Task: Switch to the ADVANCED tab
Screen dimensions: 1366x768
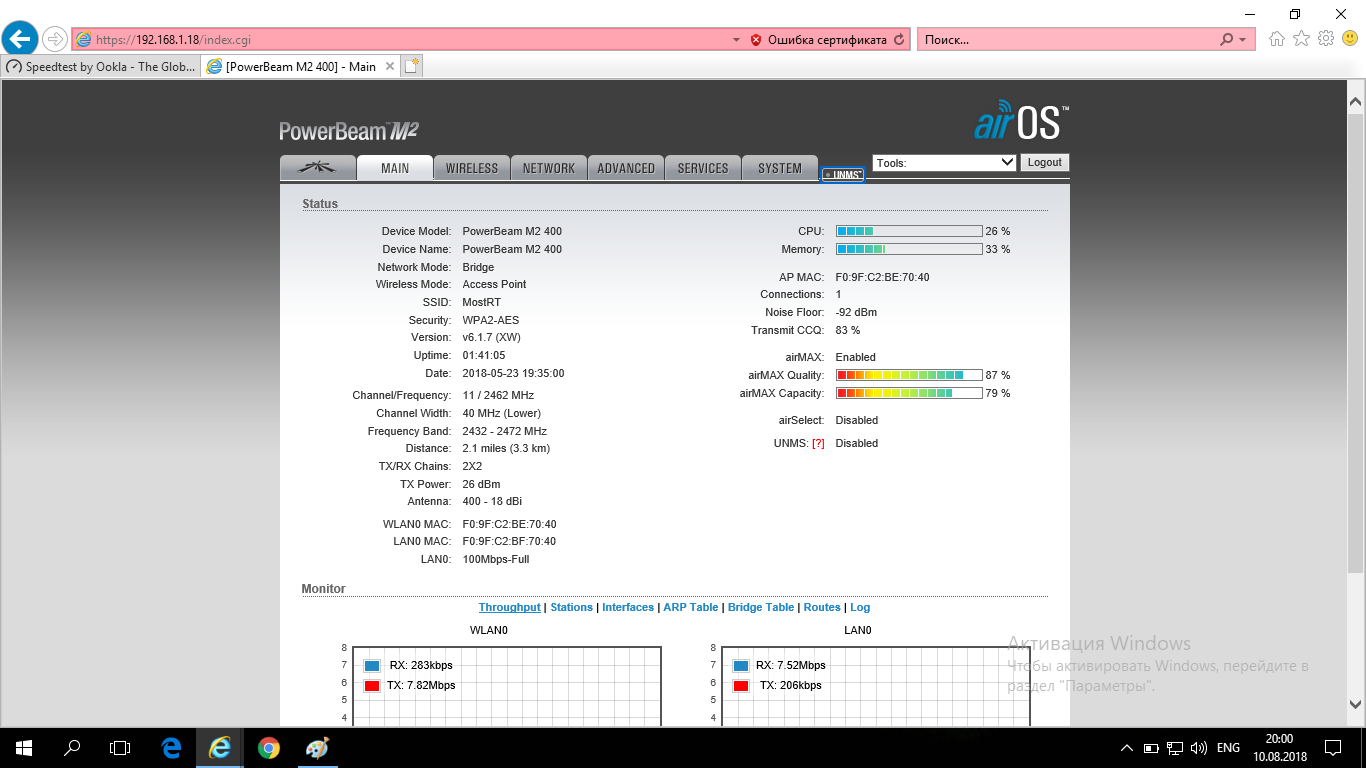Action: click(626, 168)
